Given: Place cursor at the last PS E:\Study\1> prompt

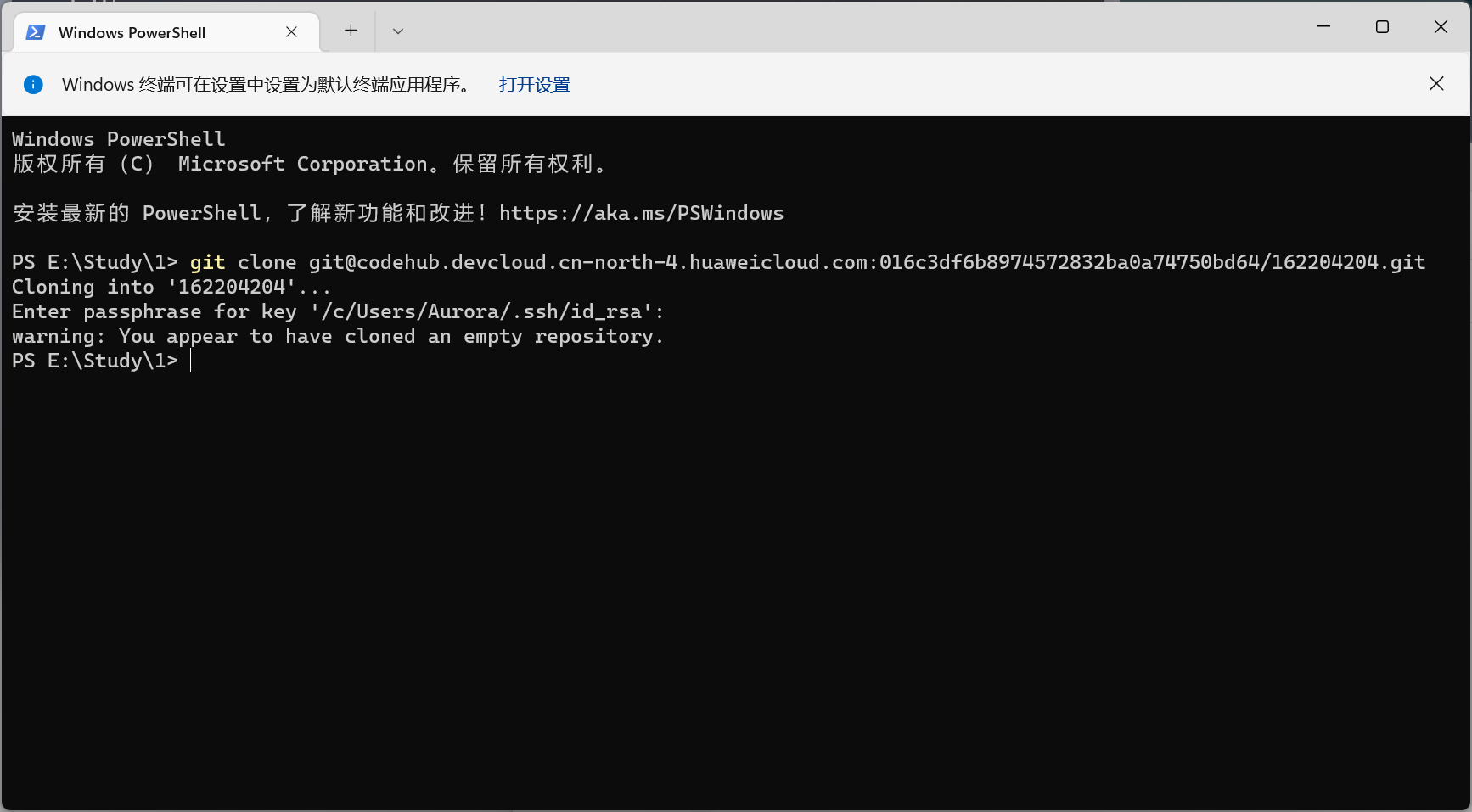Looking at the screenshot, I should (x=192, y=361).
